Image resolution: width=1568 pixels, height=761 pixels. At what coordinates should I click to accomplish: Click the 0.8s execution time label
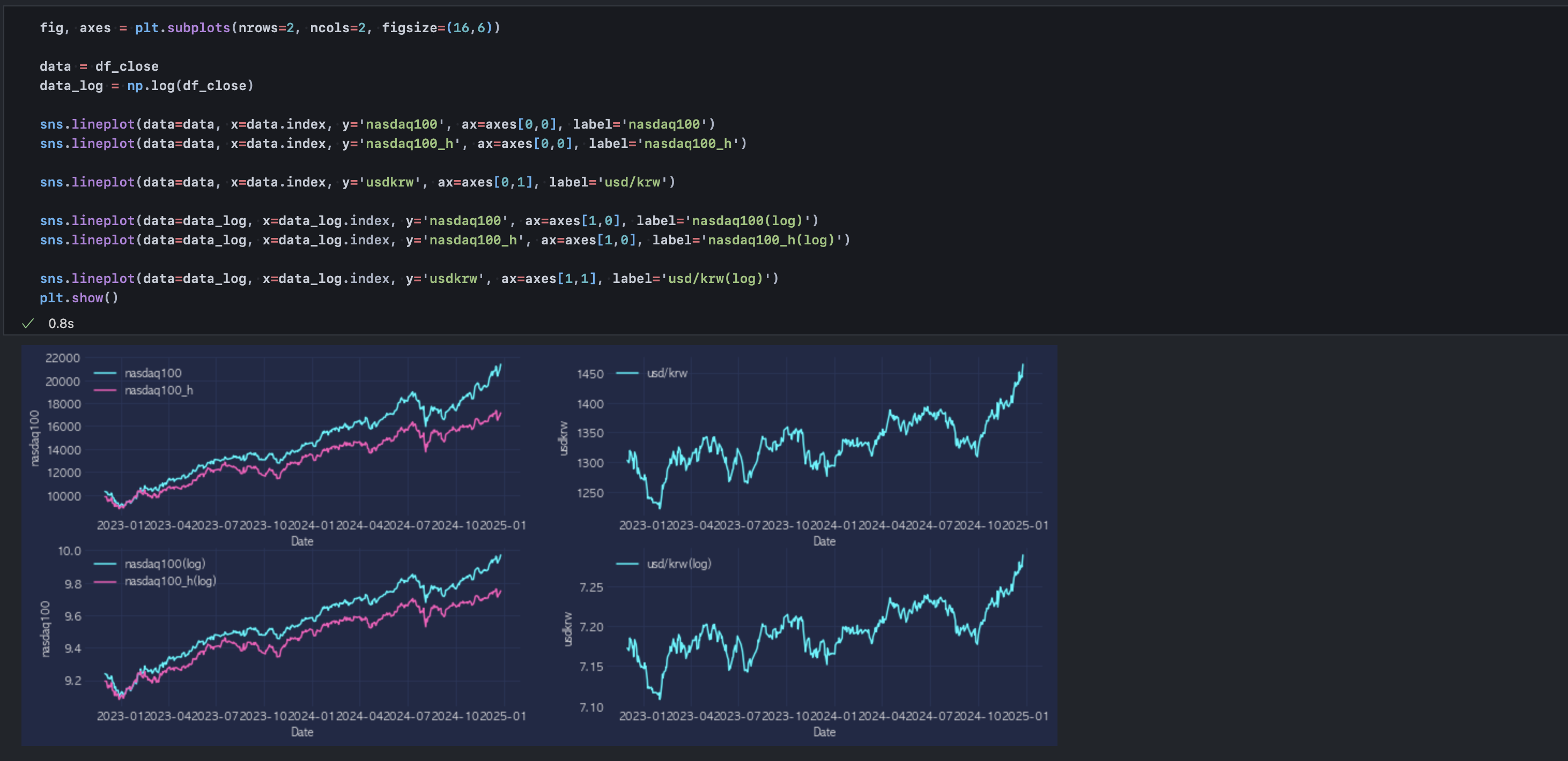pyautogui.click(x=61, y=324)
